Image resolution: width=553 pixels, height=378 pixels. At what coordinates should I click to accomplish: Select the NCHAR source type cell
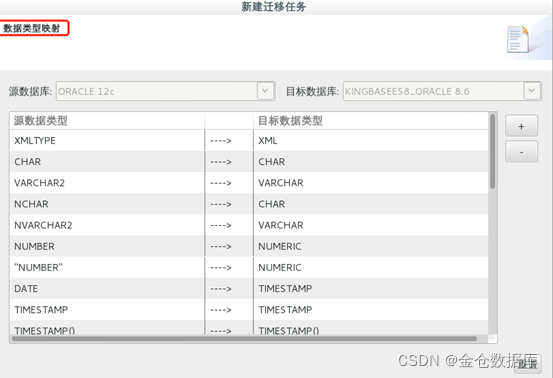107,204
